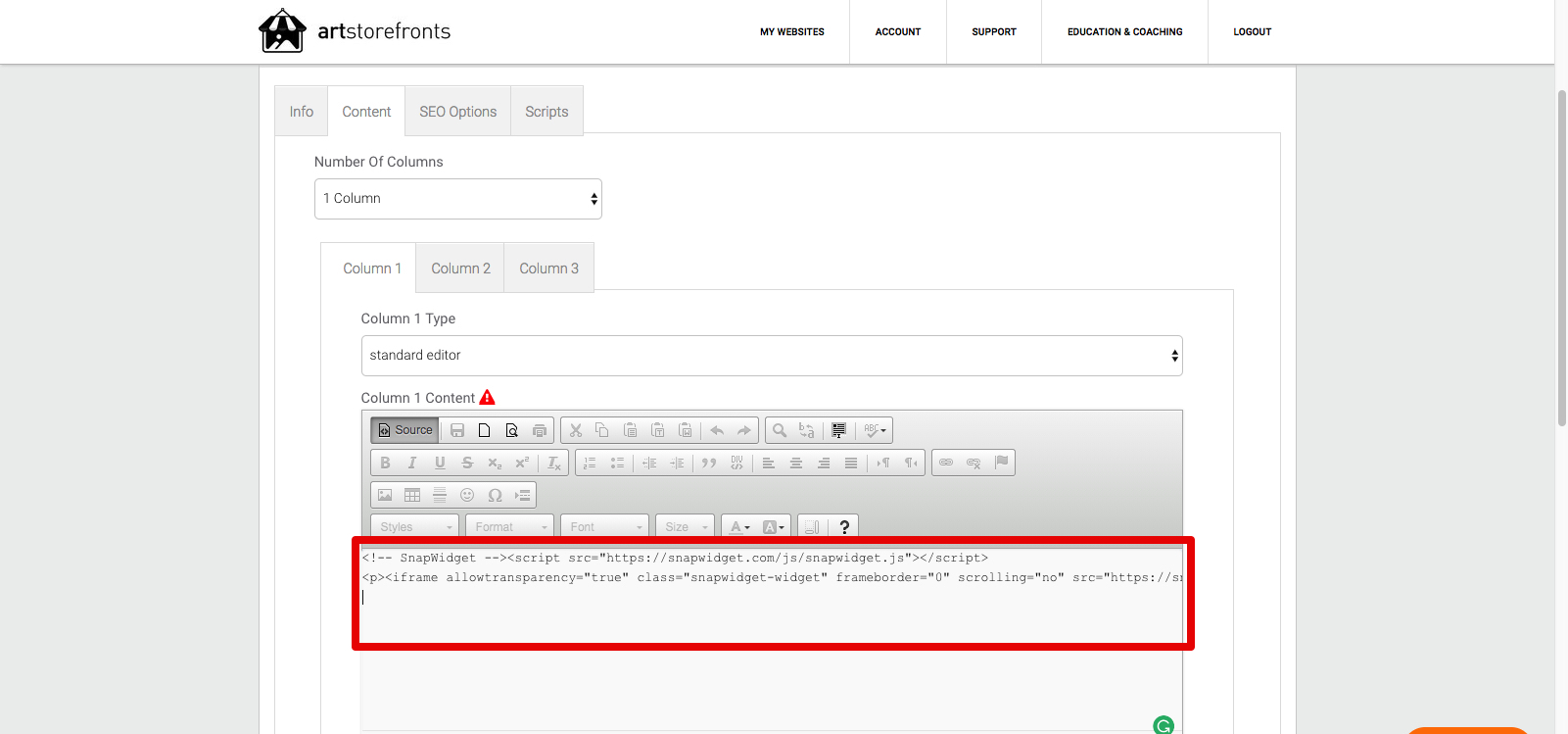Set text direction left-to-right

tap(883, 463)
